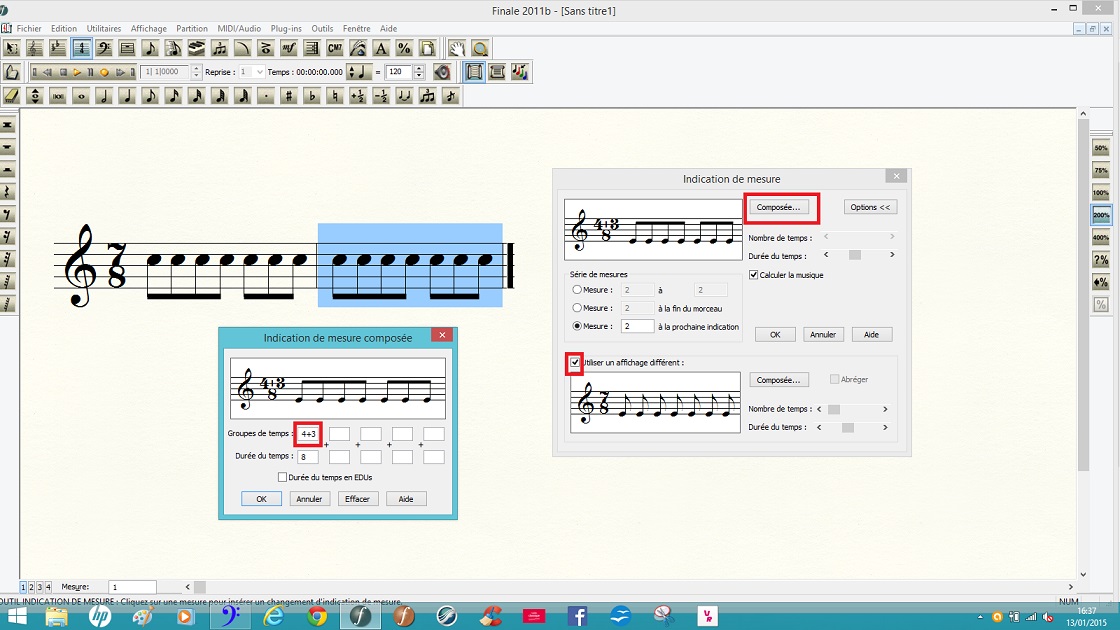
Task: Select the Time Signature tool in toolbar
Action: (82, 48)
